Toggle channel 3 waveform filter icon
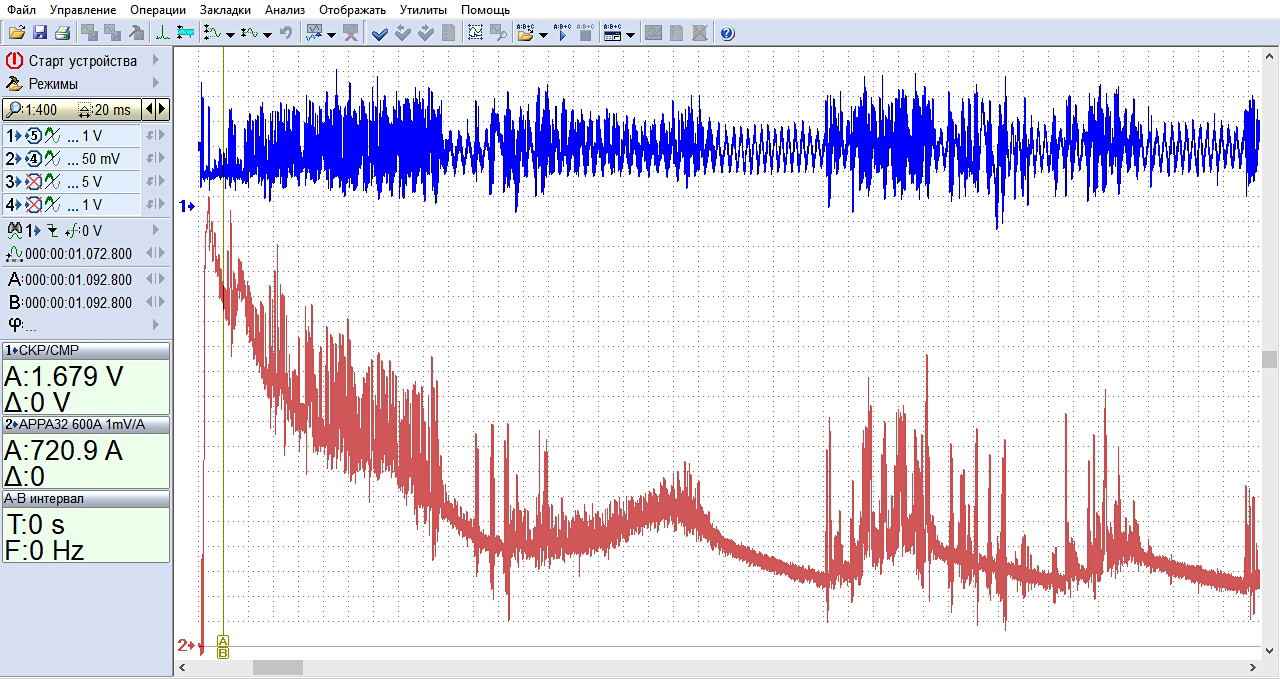The image size is (1280, 679). coord(53,181)
